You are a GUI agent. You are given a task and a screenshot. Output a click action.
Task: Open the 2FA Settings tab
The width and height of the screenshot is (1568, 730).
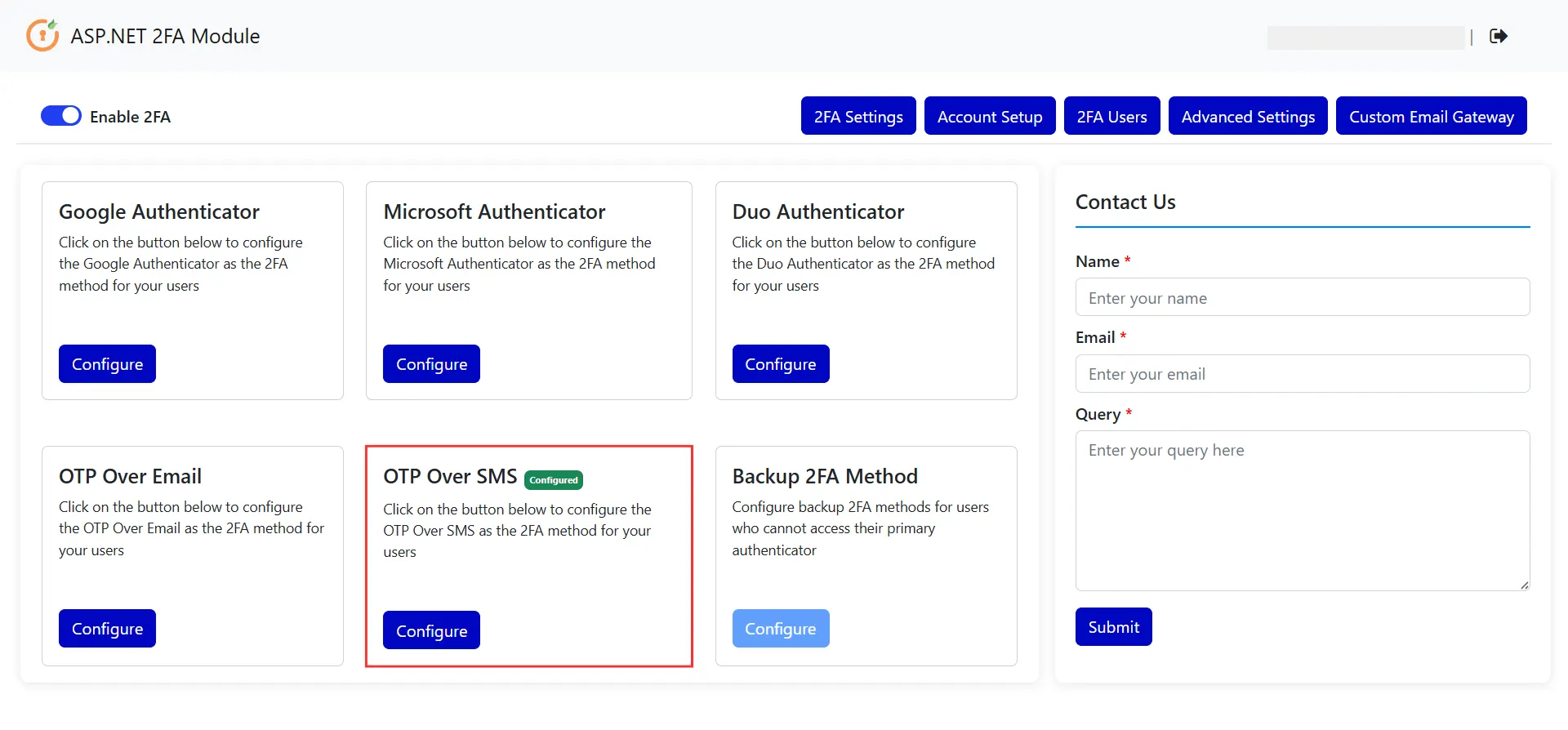(858, 116)
